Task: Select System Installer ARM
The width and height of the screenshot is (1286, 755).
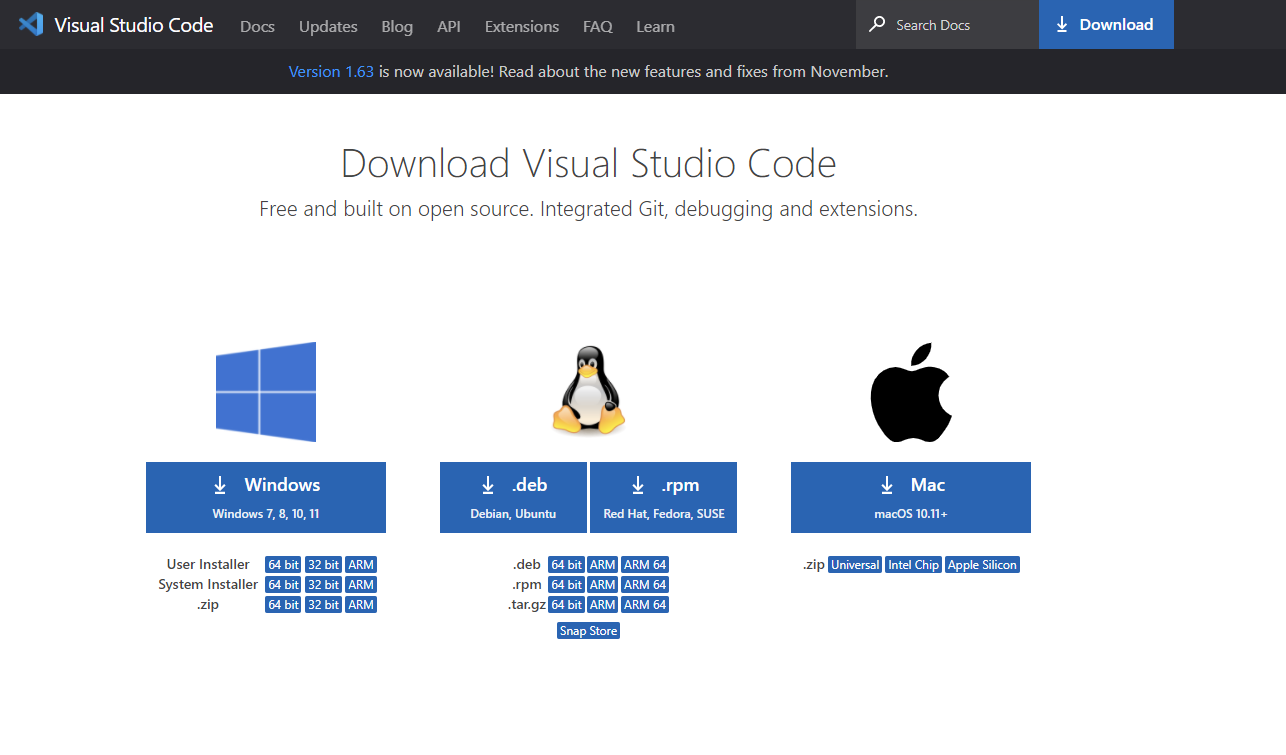Action: (361, 585)
